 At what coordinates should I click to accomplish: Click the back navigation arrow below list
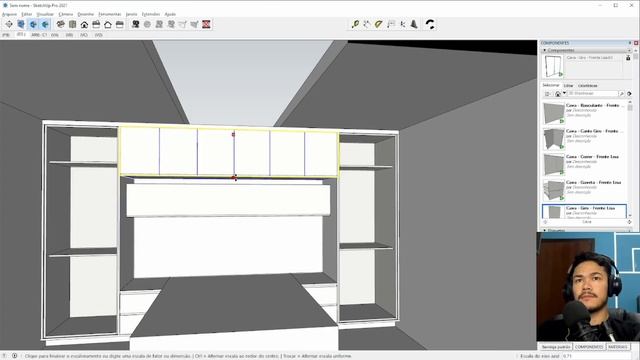545,222
